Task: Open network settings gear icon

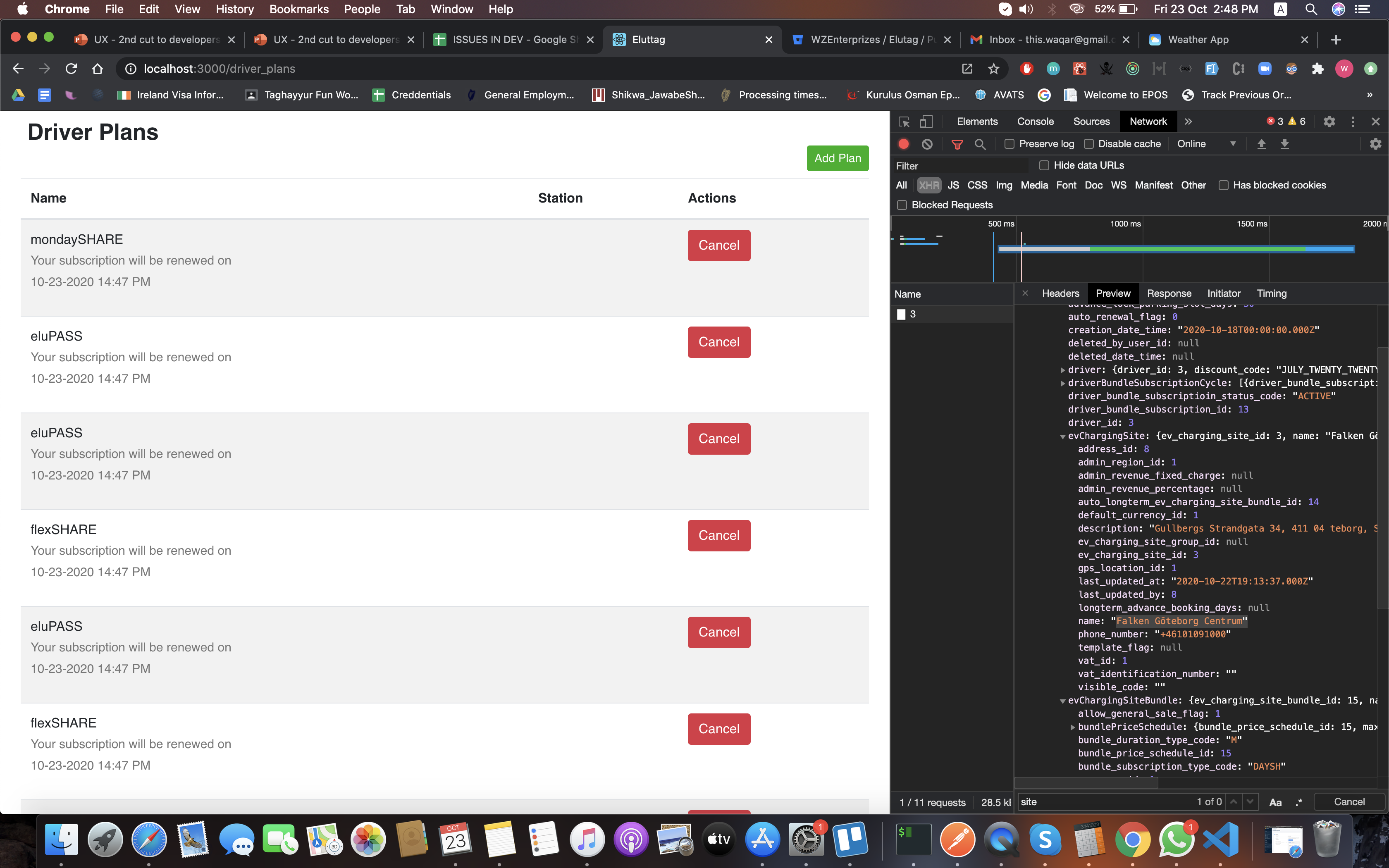Action: [1375, 144]
